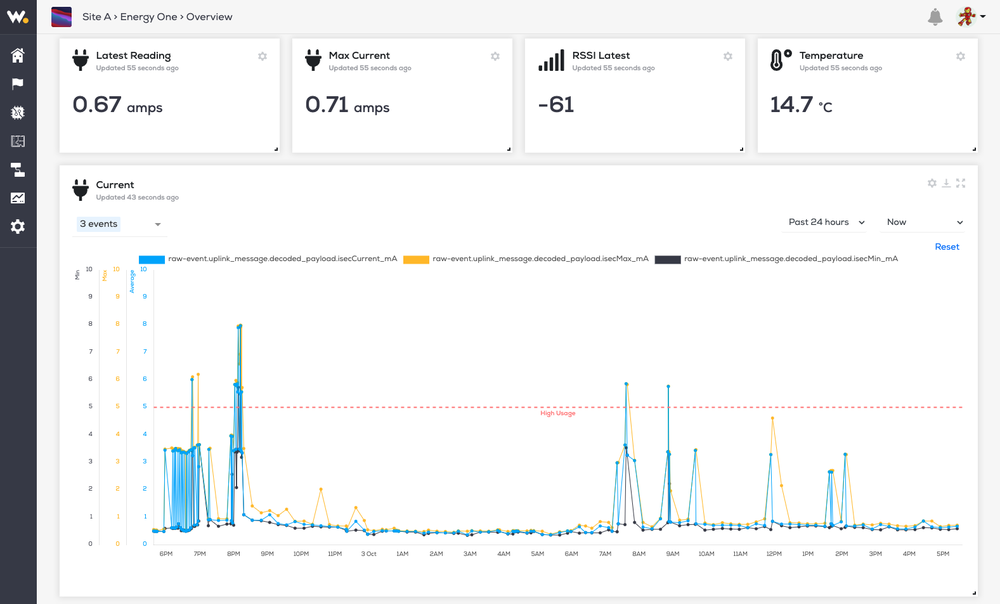Click the RSSI Latest card title
The image size is (1000, 604).
[x=601, y=55]
